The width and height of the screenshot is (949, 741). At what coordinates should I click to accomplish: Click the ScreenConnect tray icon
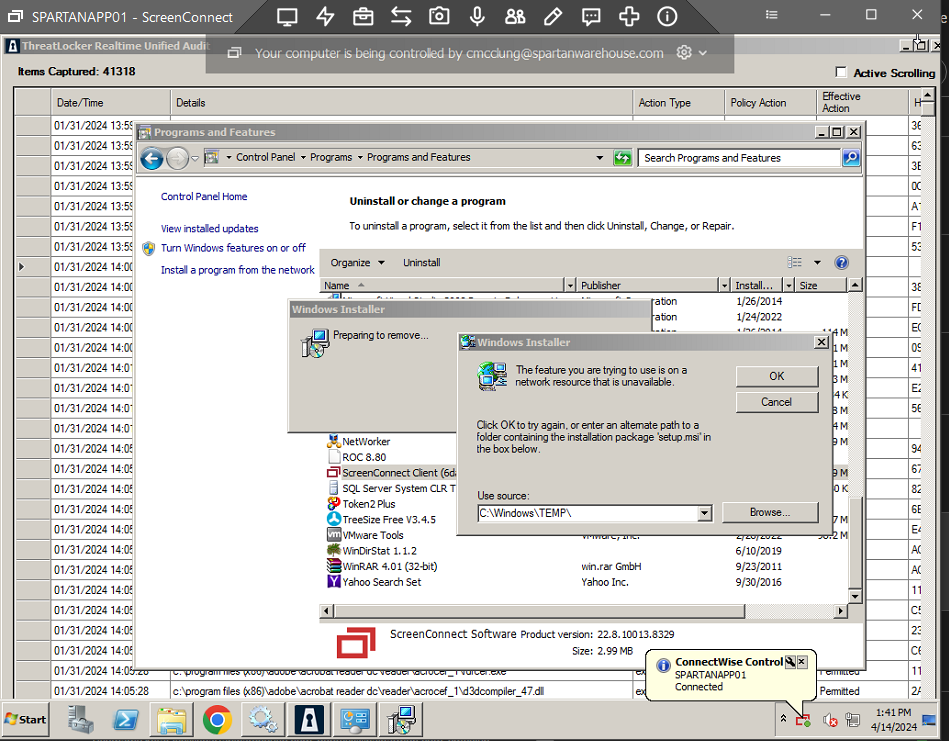(x=803, y=720)
